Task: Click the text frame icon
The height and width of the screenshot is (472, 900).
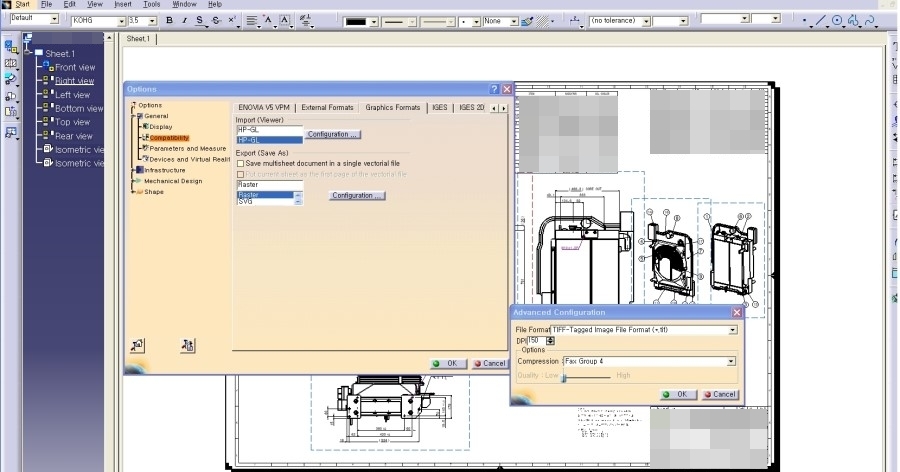Action: pyautogui.click(x=285, y=21)
